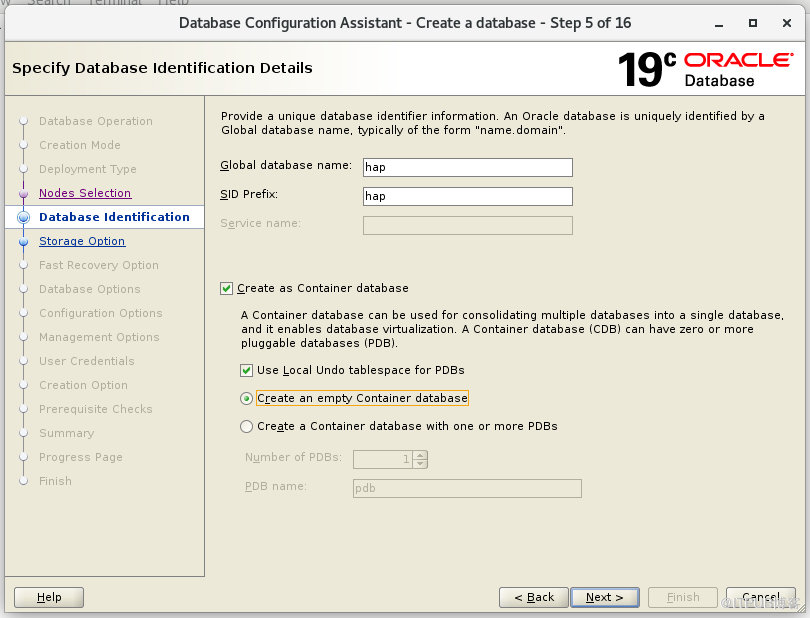
Task: Click the SID Prefix label
Action: coord(249,194)
